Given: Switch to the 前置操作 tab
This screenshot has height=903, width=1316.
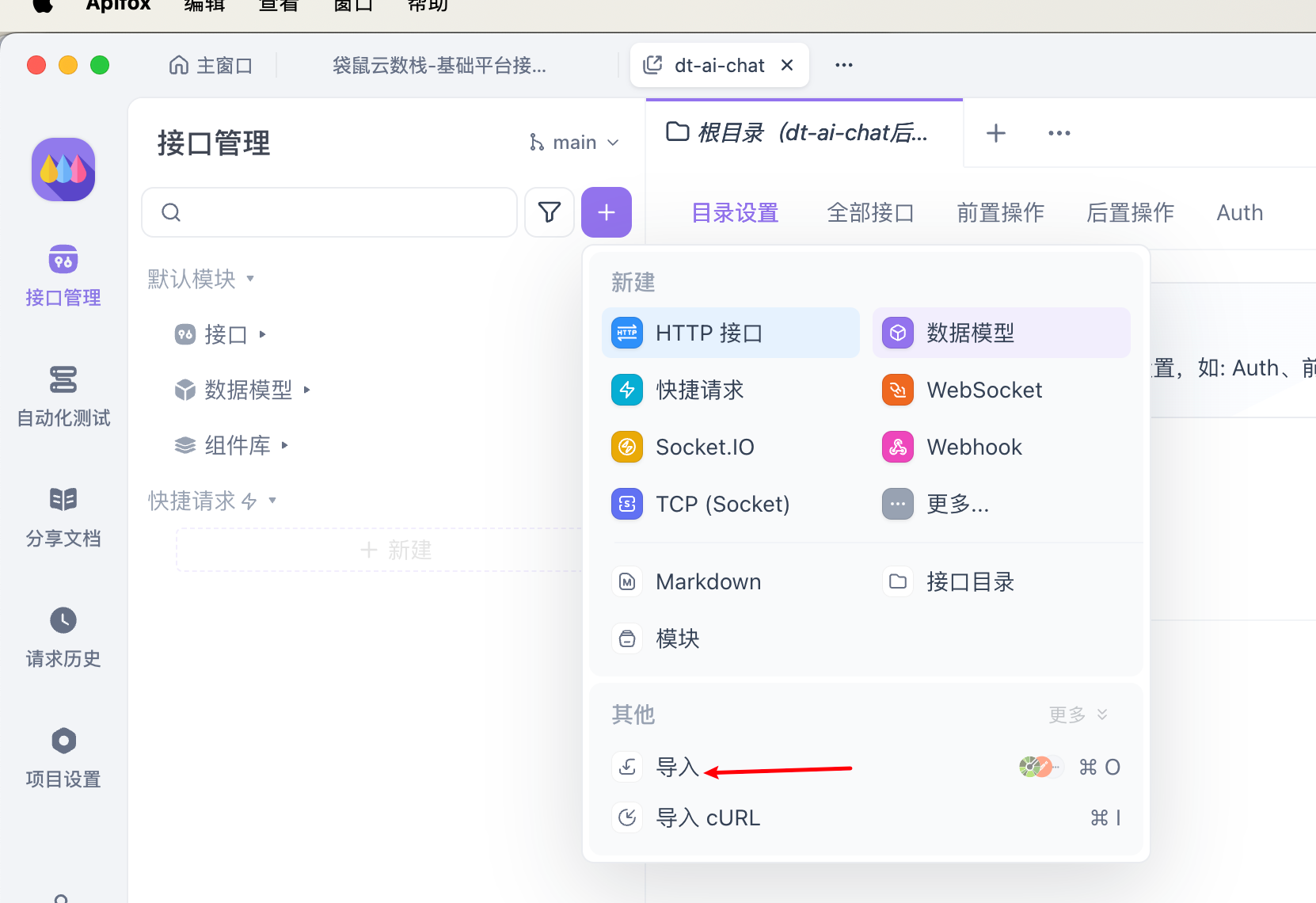Looking at the screenshot, I should click(1000, 212).
